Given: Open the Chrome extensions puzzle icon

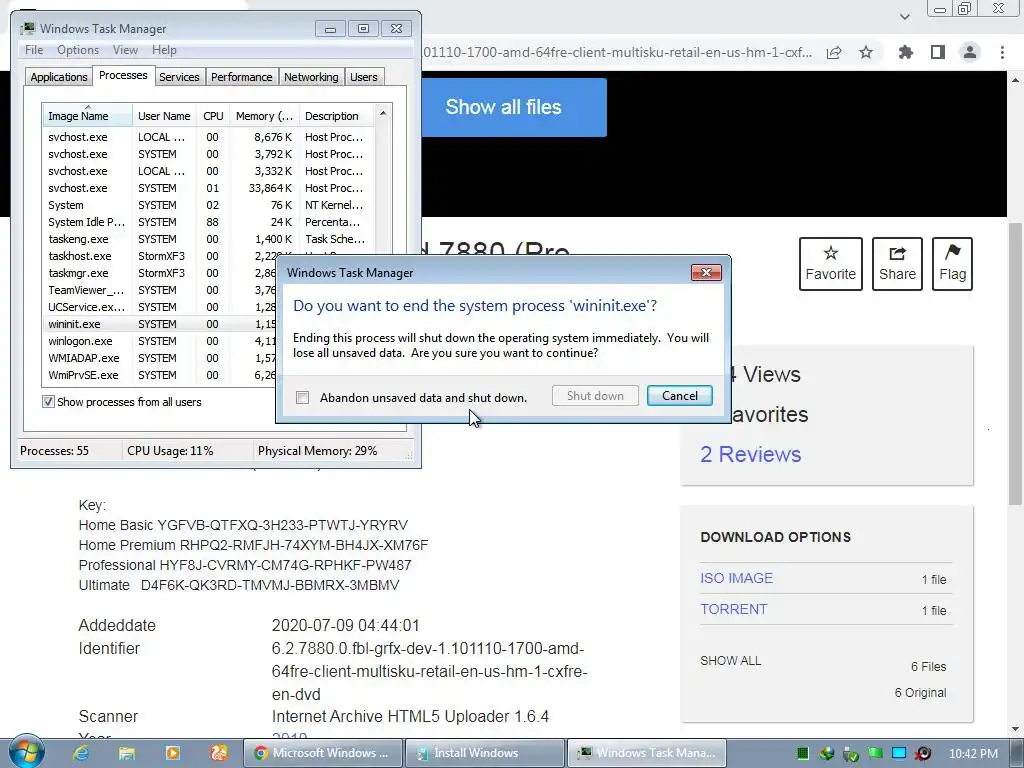Looking at the screenshot, I should [905, 52].
